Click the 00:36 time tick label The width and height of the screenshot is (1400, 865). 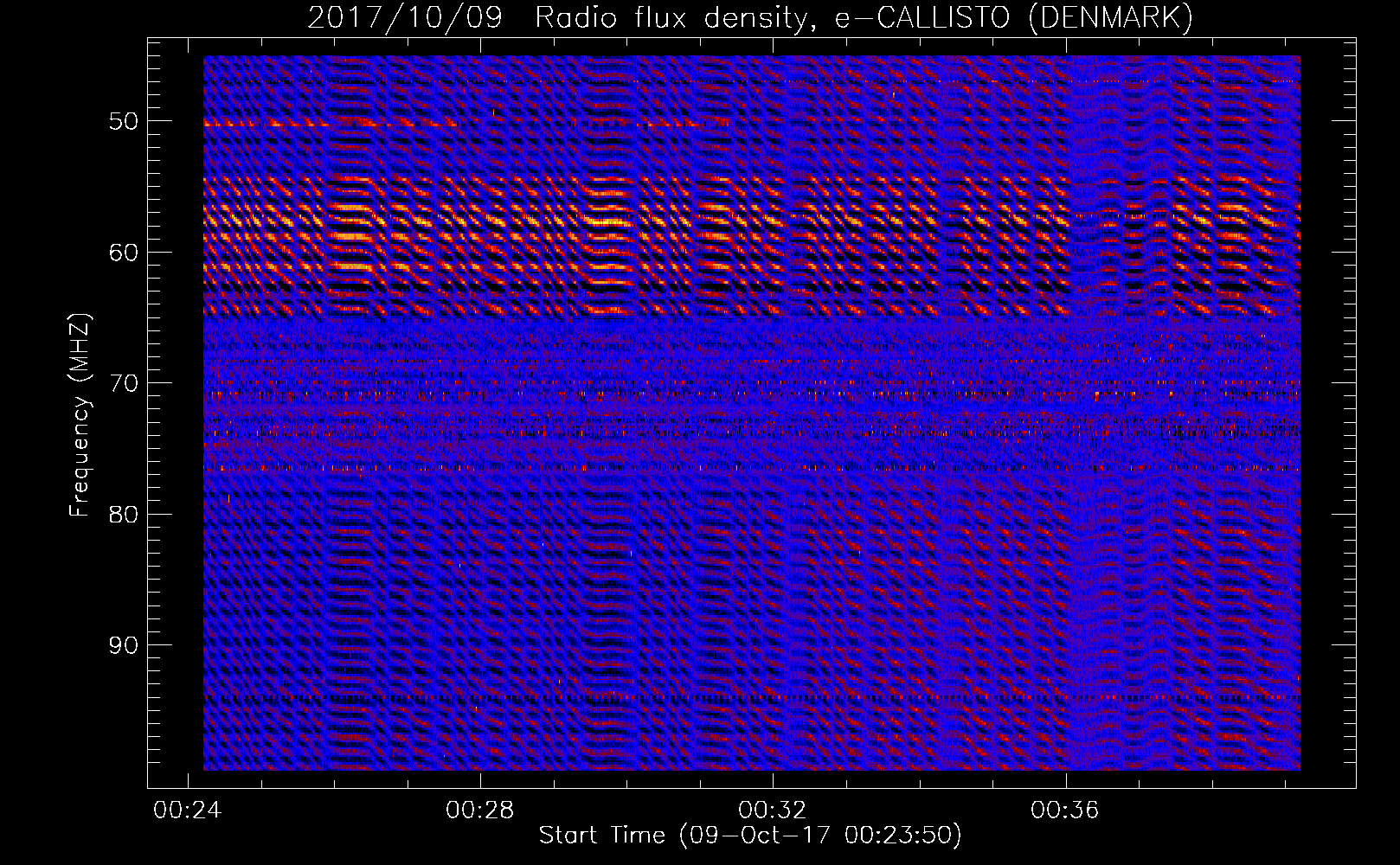tap(1065, 811)
